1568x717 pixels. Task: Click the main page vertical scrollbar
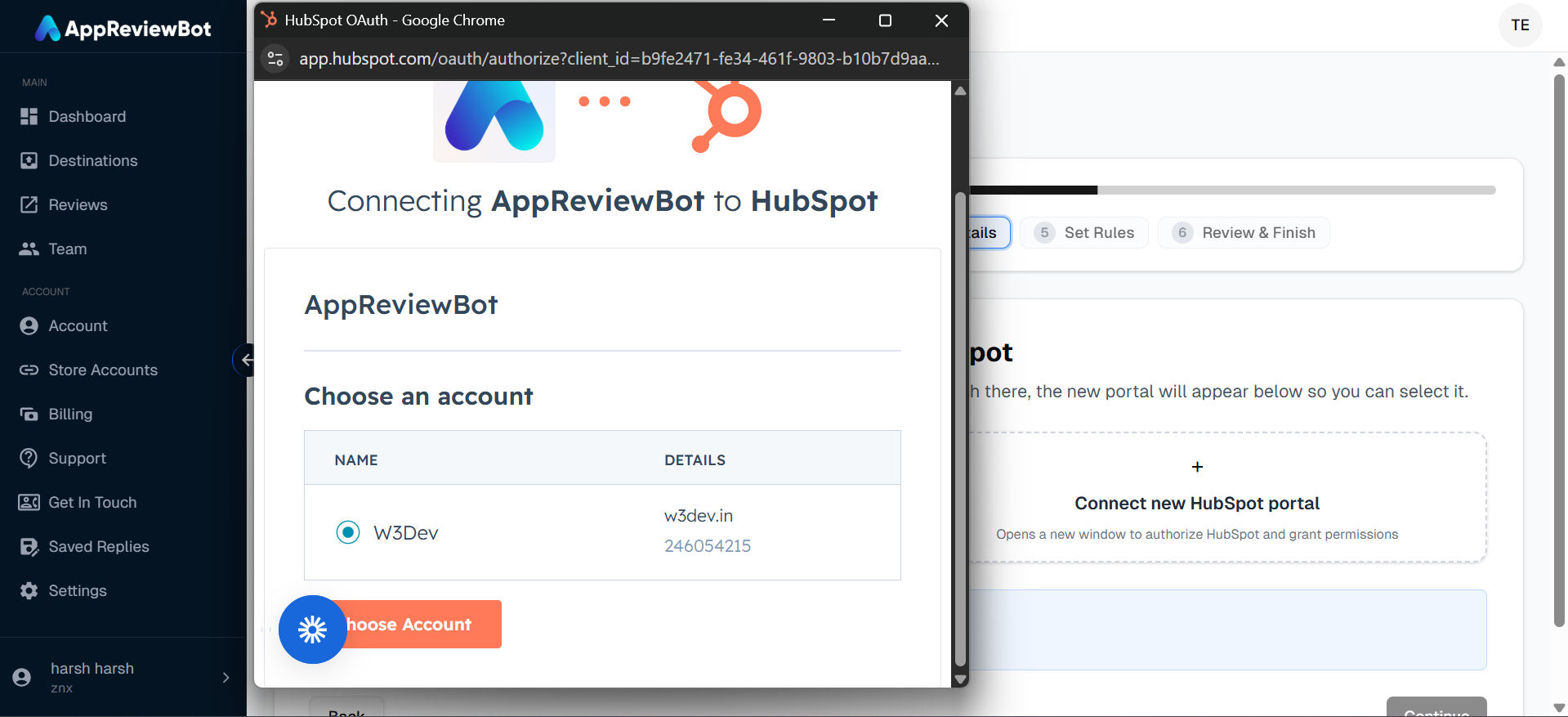coord(1559,351)
